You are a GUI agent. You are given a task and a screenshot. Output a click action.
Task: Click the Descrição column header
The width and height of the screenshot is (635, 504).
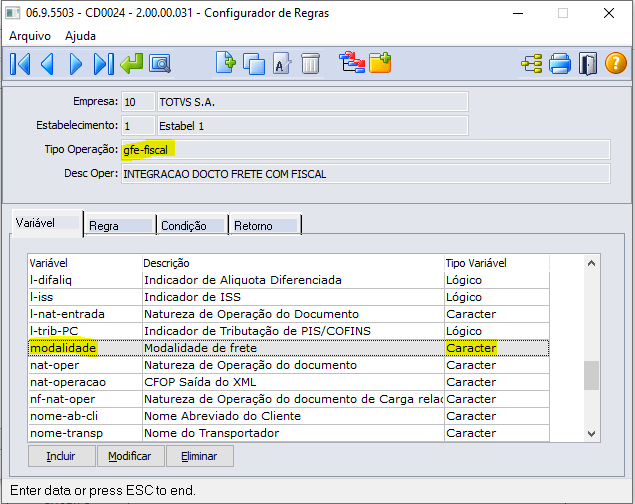coord(293,263)
